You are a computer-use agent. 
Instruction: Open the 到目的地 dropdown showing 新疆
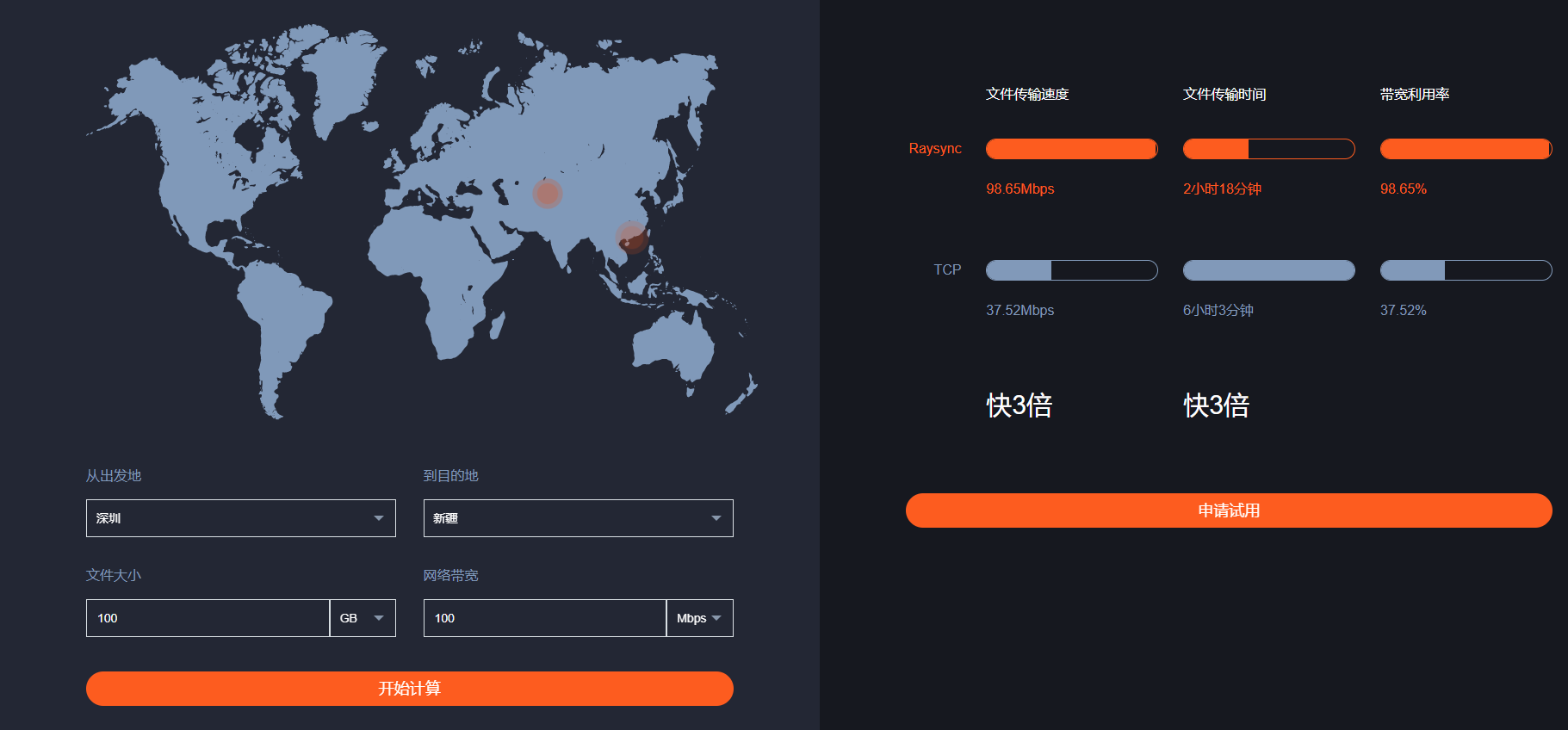point(578,518)
